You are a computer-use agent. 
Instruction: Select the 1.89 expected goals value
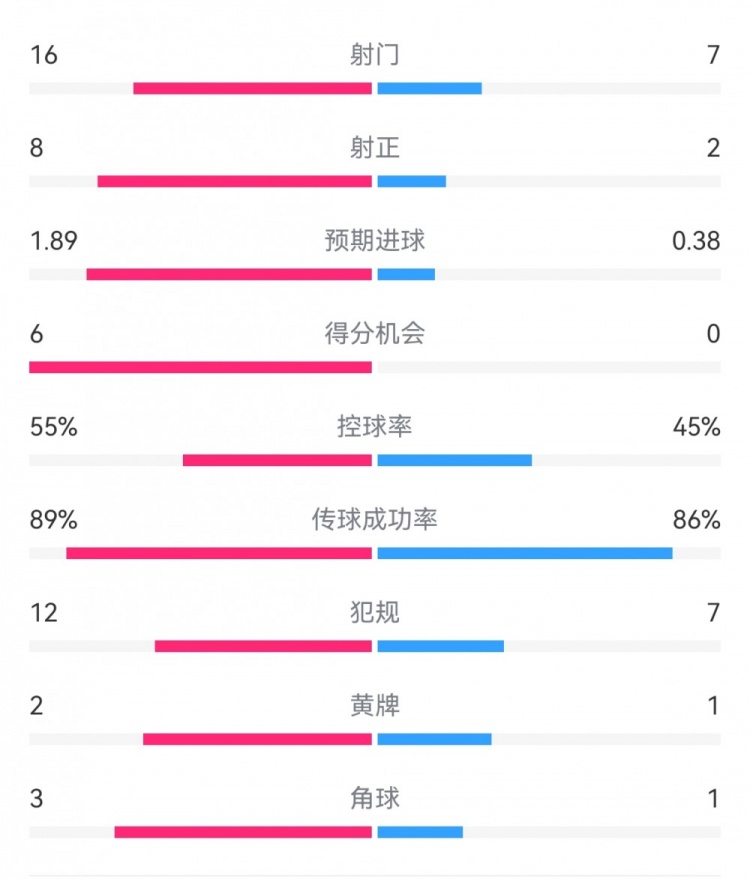tap(54, 241)
